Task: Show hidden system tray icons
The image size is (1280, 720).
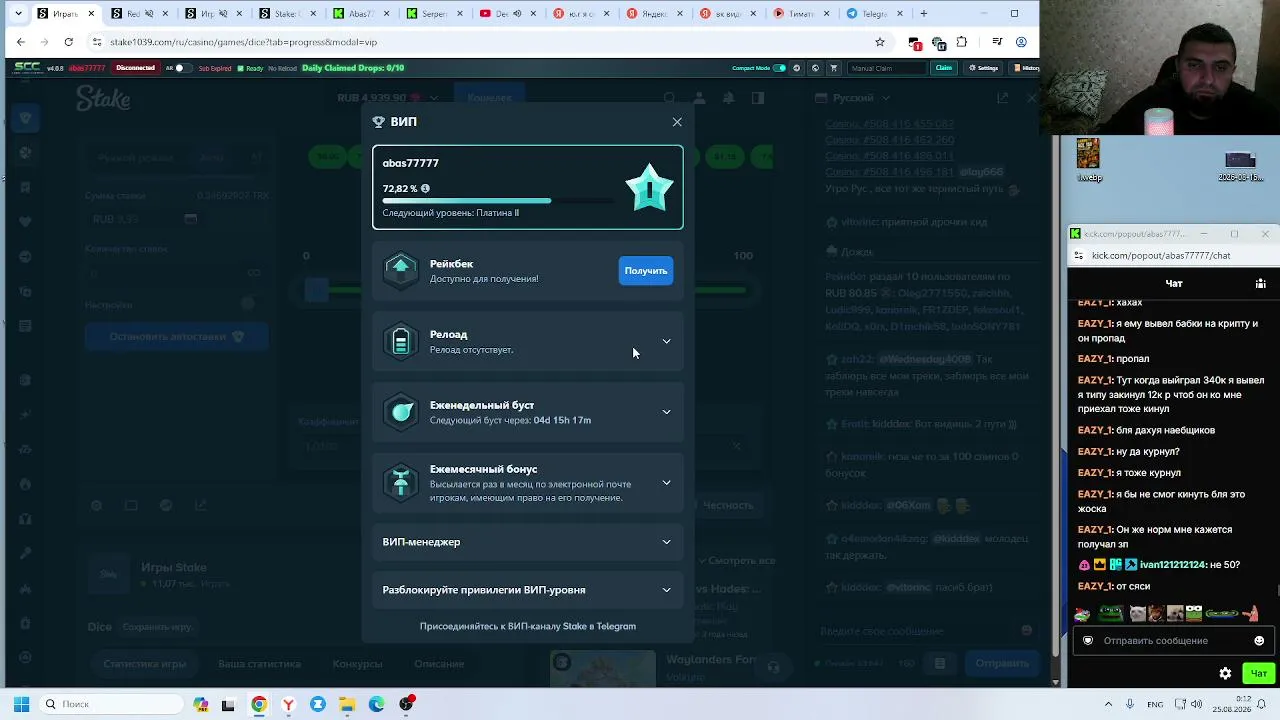Action: 1108,704
